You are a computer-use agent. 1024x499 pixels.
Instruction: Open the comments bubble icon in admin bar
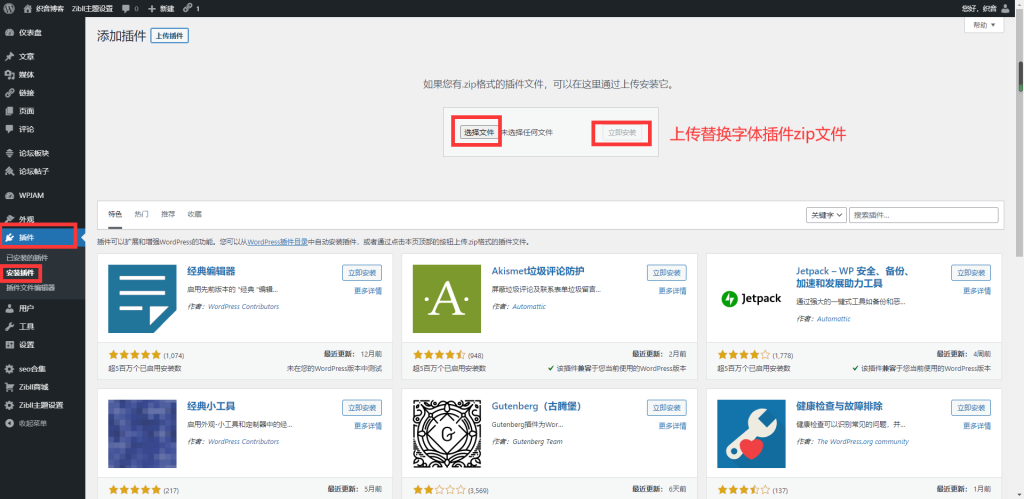pyautogui.click(x=125, y=8)
